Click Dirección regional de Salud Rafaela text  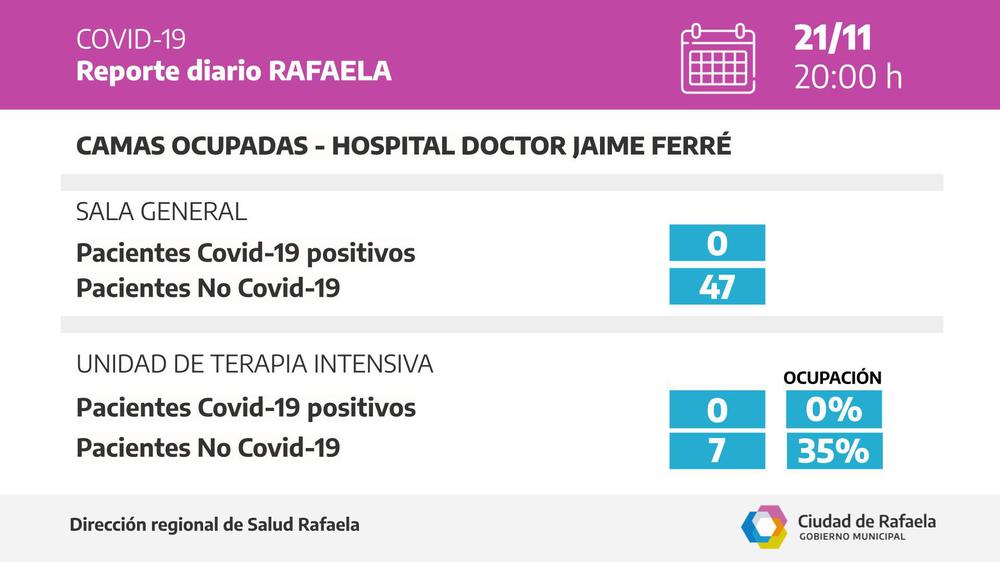coord(215,525)
